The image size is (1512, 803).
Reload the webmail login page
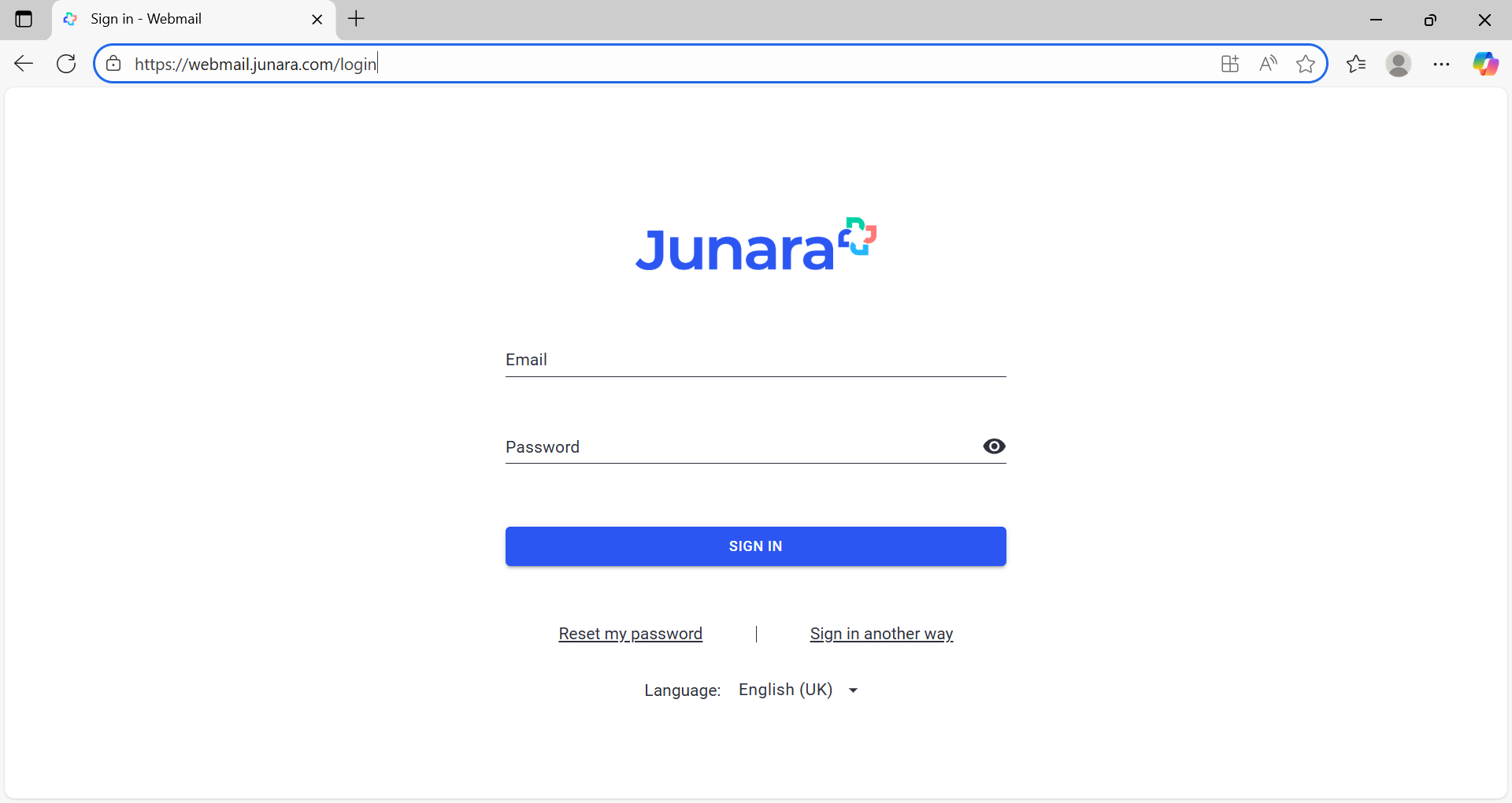pos(66,64)
